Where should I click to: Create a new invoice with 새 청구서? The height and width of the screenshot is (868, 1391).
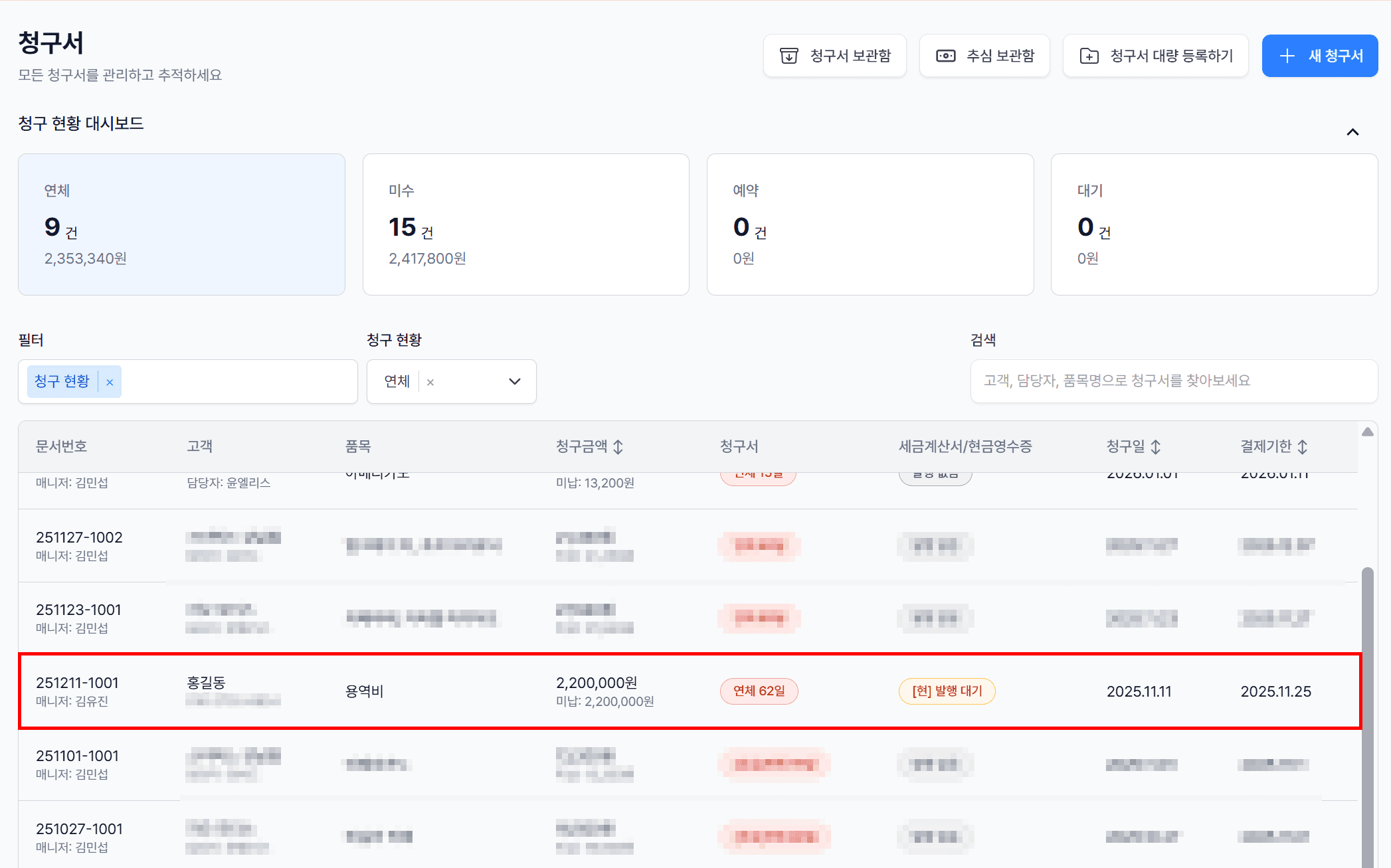click(1319, 56)
